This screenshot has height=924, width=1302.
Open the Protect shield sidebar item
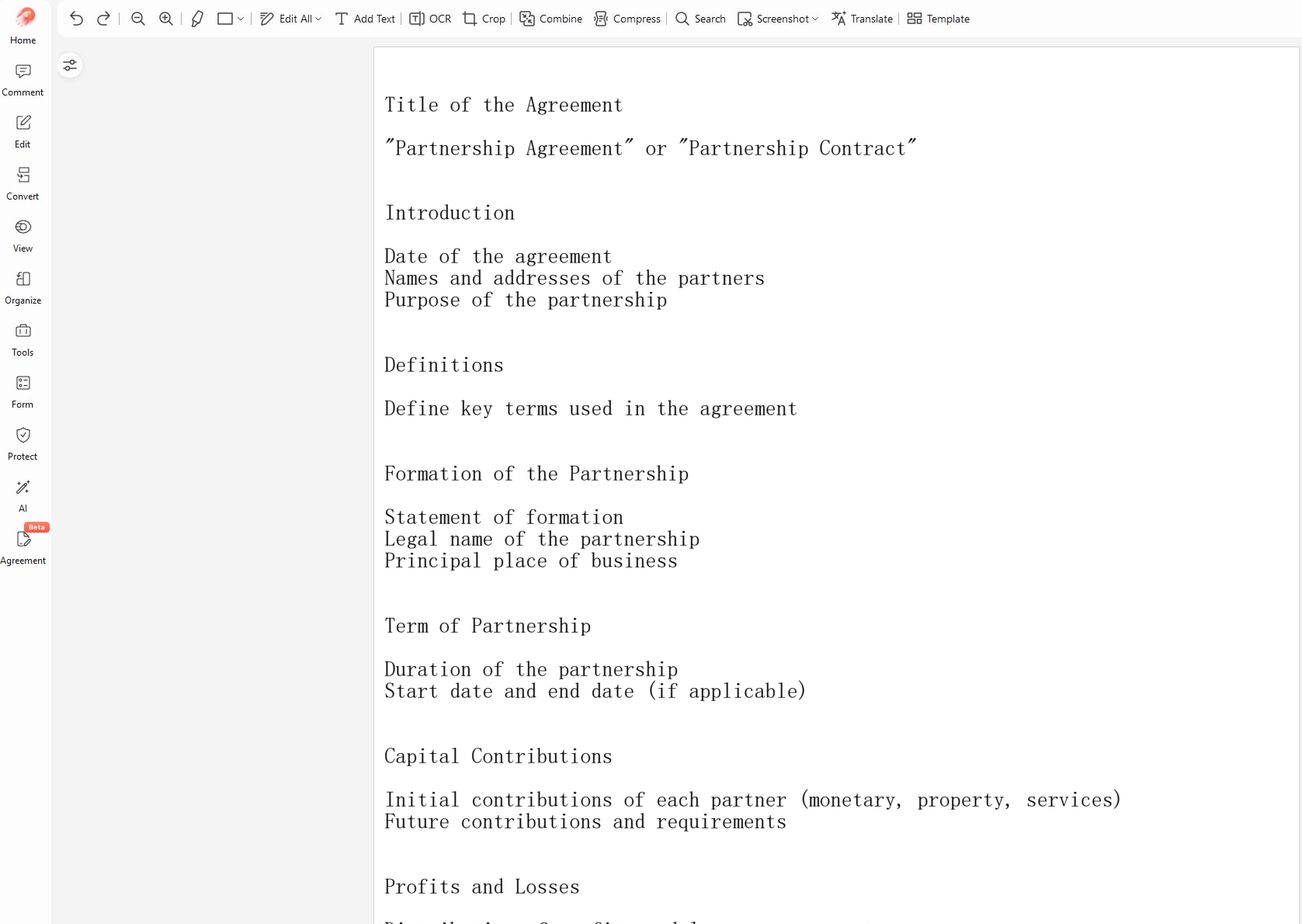[x=23, y=444]
